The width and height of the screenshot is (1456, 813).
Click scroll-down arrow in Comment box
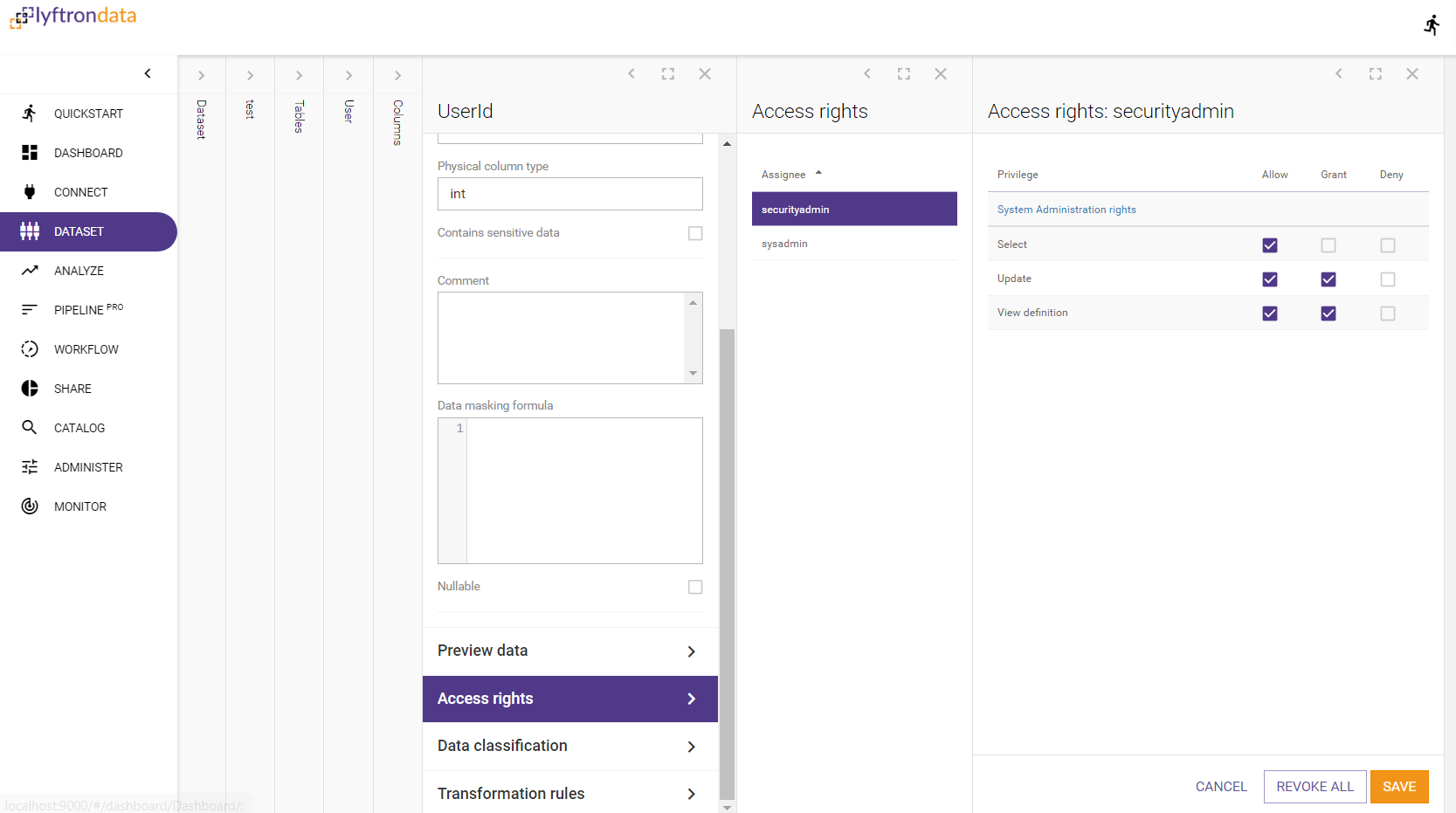click(693, 374)
